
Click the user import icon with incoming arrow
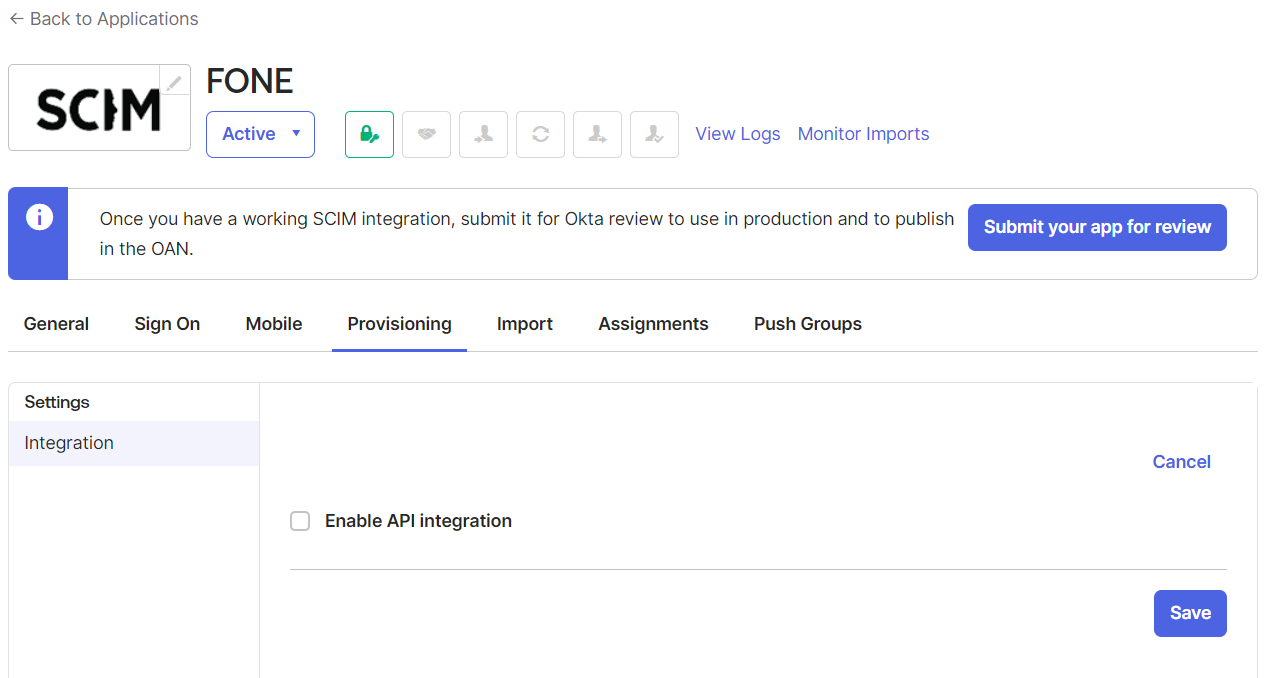click(483, 134)
